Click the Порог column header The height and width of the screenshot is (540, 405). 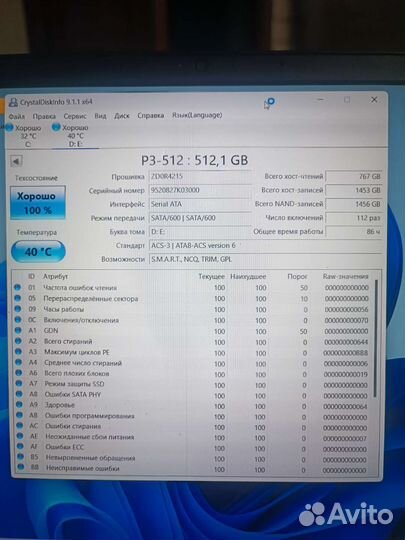pos(298,277)
